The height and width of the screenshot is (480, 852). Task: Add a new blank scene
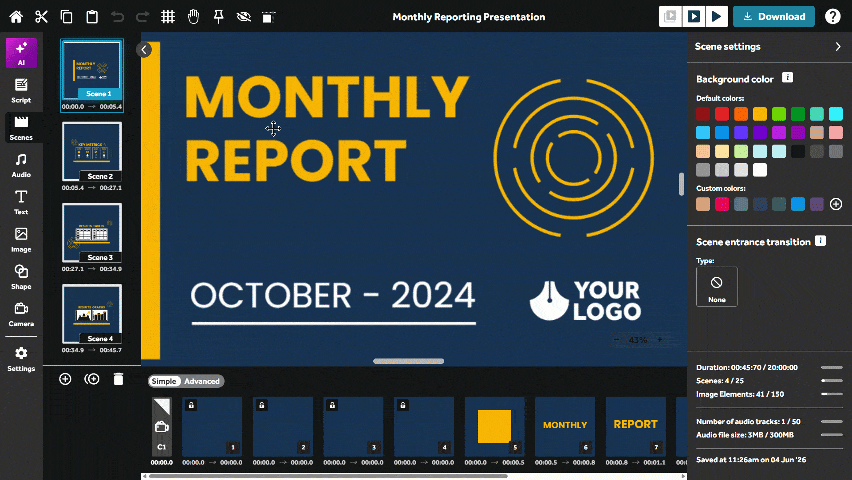point(65,379)
